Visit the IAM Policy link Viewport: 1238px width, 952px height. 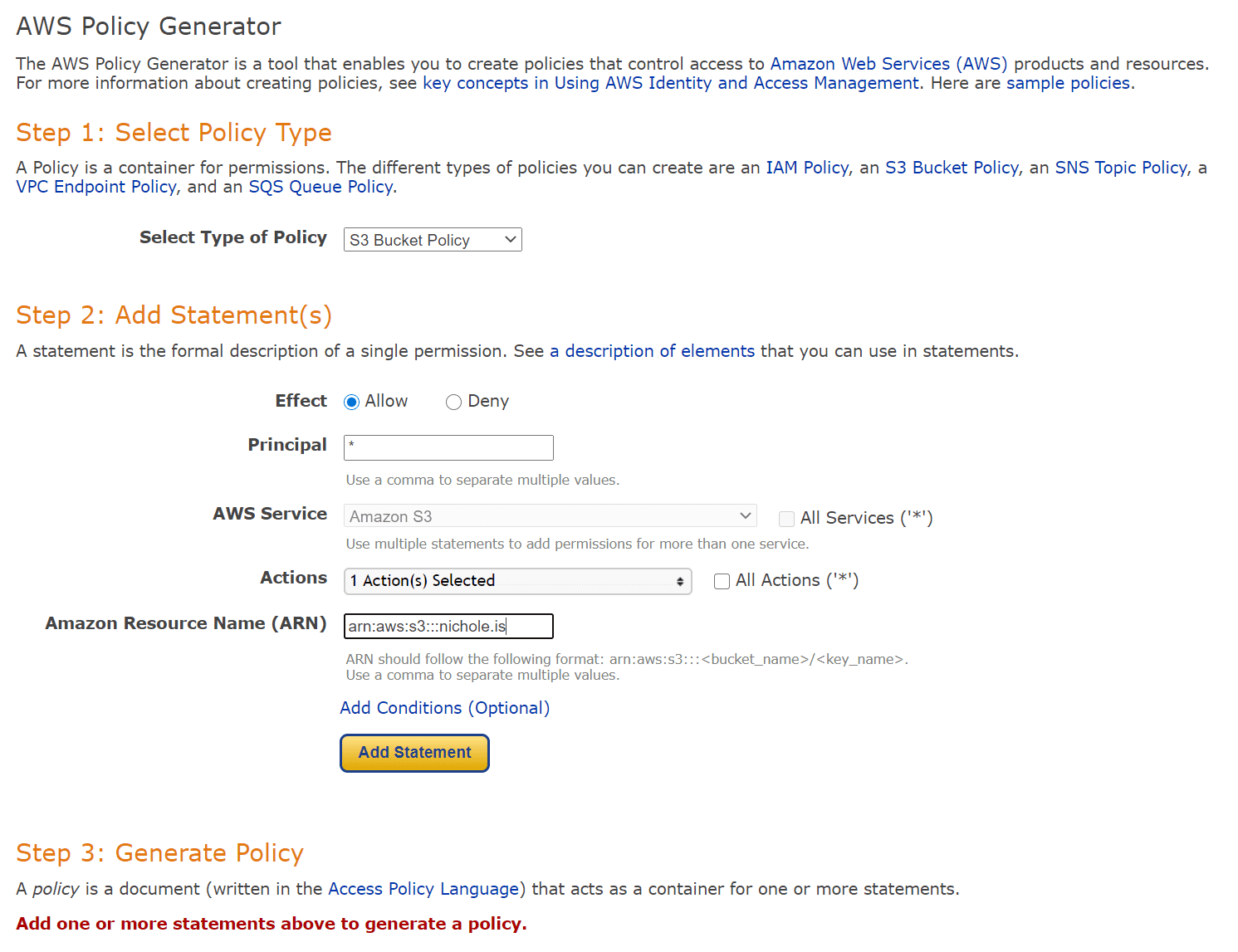(x=807, y=168)
